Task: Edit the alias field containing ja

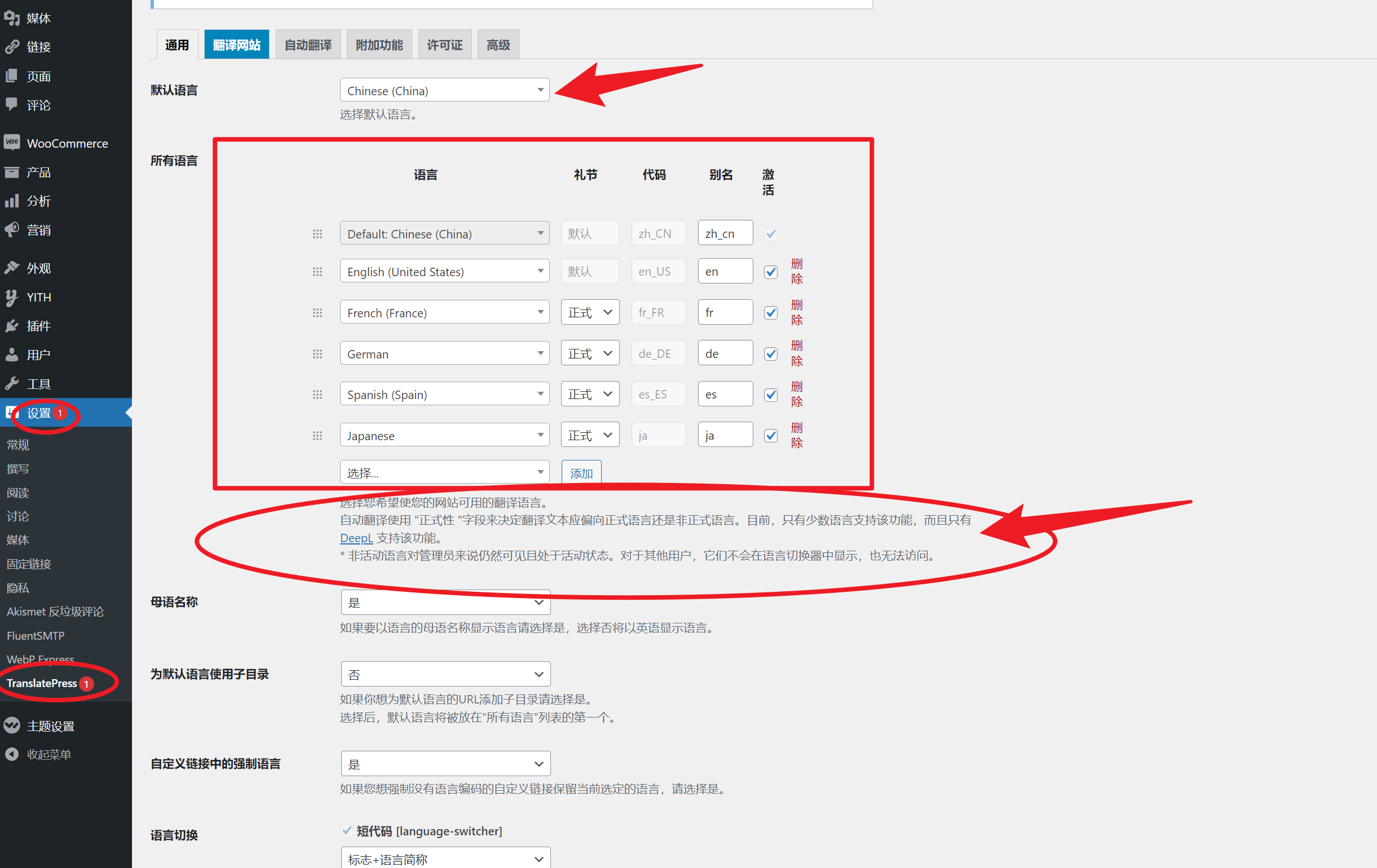Action: [725, 435]
